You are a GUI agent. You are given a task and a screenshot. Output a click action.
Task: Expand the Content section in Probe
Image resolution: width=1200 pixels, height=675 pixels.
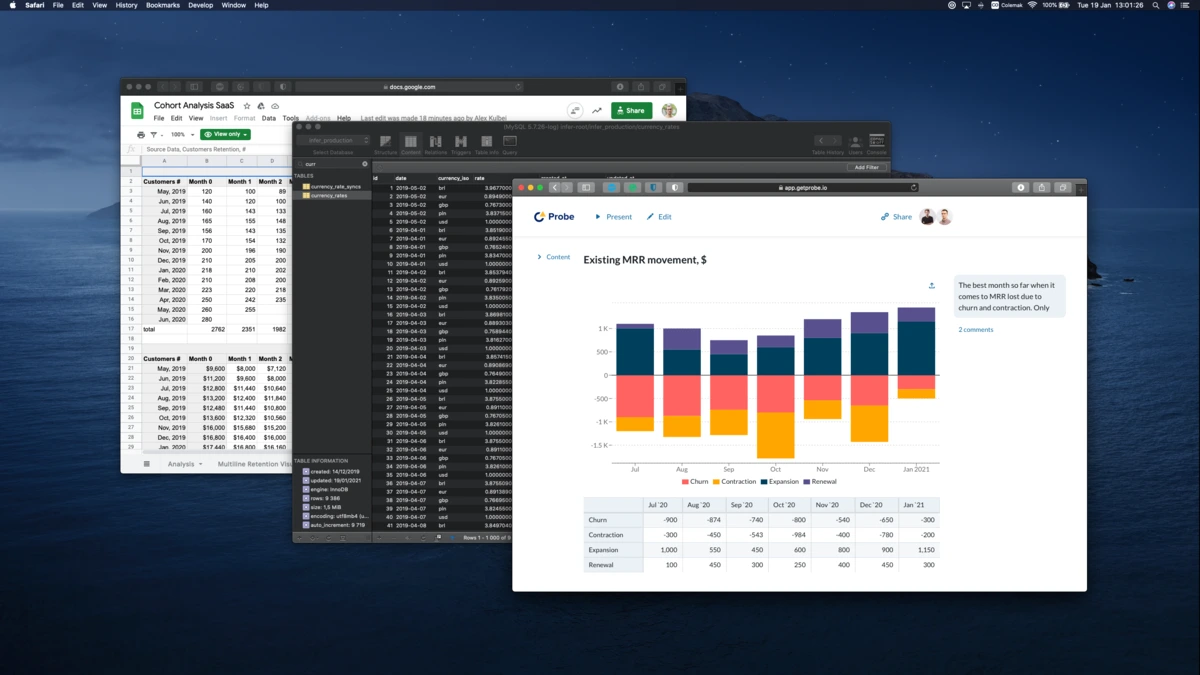(x=553, y=257)
